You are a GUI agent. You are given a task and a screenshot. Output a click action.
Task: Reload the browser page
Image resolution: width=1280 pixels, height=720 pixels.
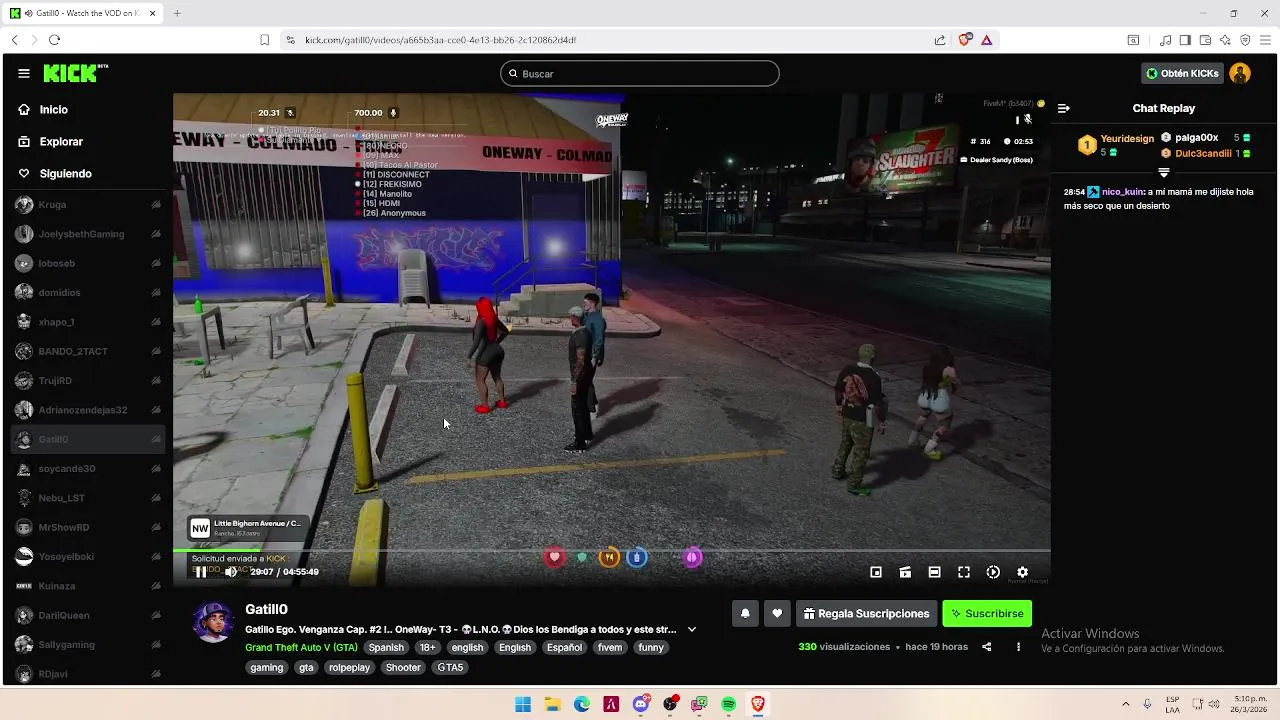point(54,40)
